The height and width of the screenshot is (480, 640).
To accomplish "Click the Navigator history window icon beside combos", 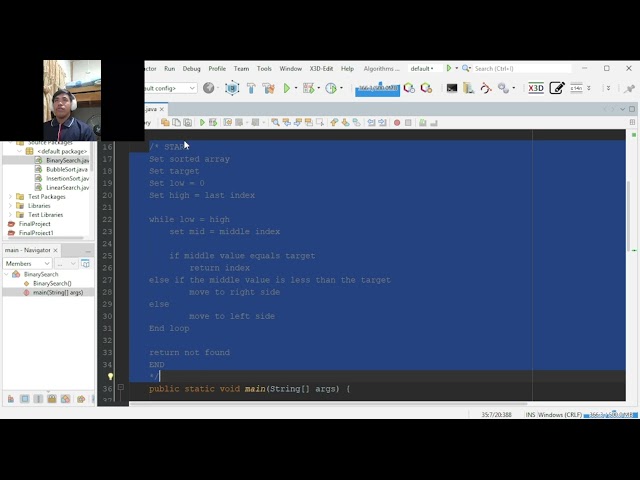I will point(85,263).
